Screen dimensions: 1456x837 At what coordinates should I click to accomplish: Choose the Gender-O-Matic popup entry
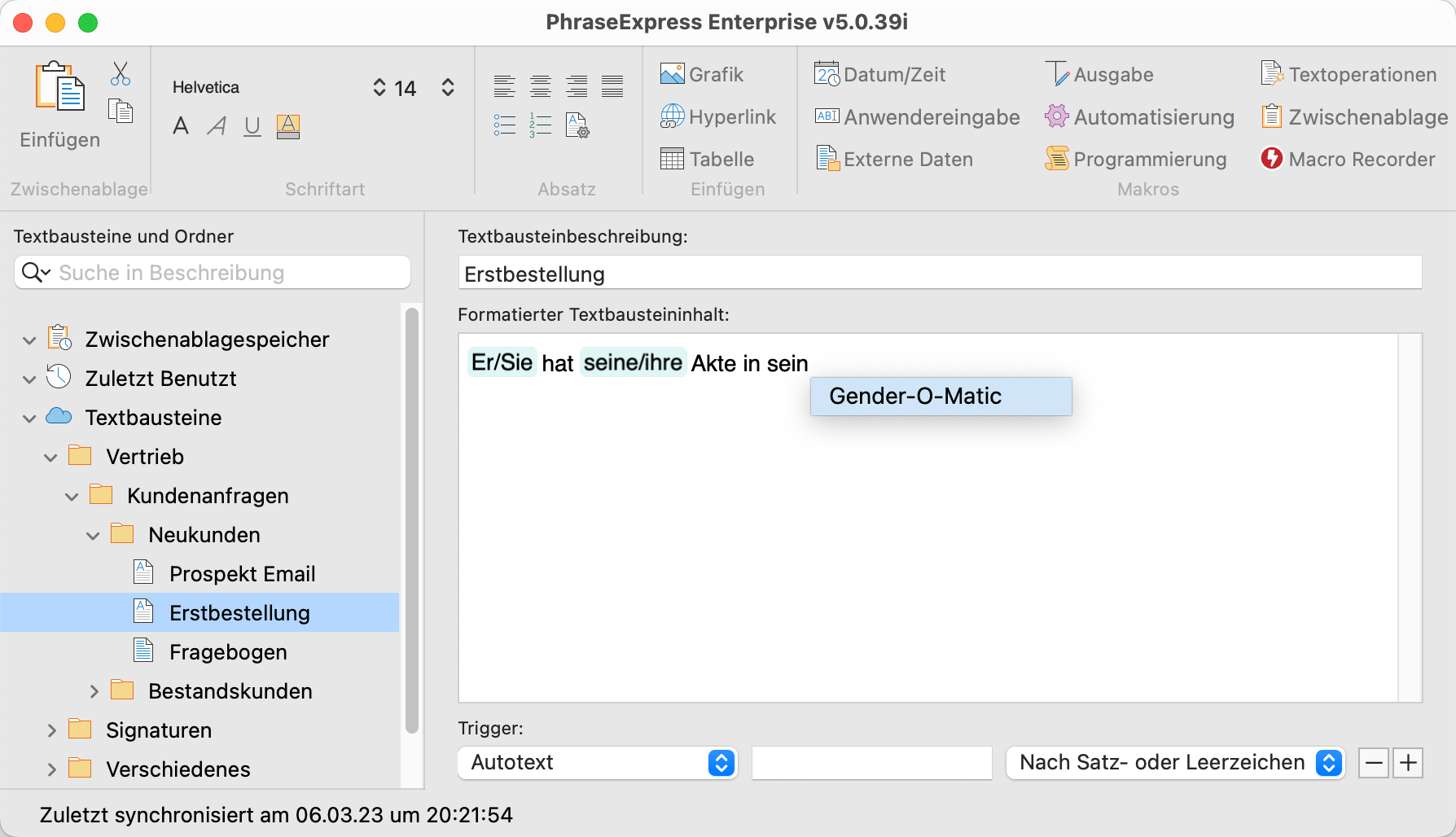(941, 397)
